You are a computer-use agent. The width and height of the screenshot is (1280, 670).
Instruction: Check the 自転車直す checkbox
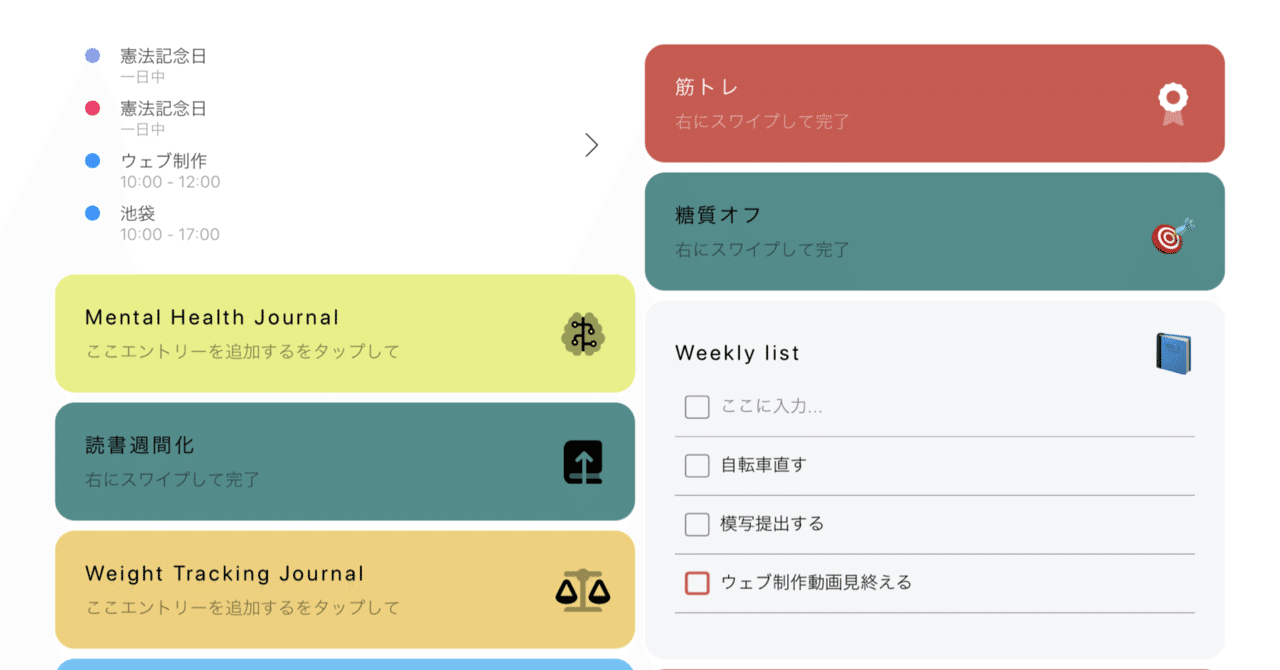point(697,465)
